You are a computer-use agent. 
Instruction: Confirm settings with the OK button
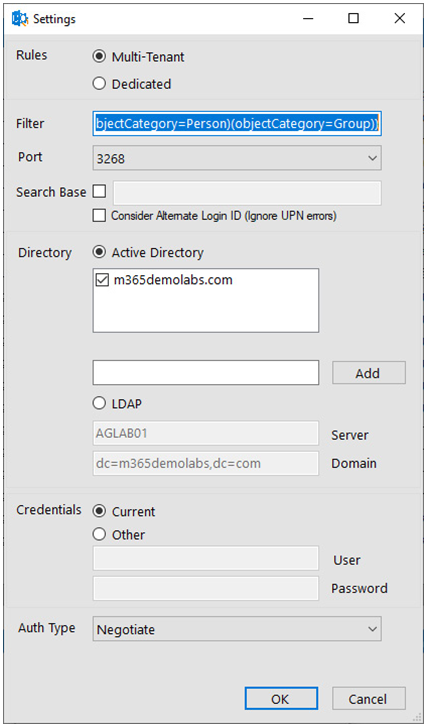pyautogui.click(x=281, y=699)
